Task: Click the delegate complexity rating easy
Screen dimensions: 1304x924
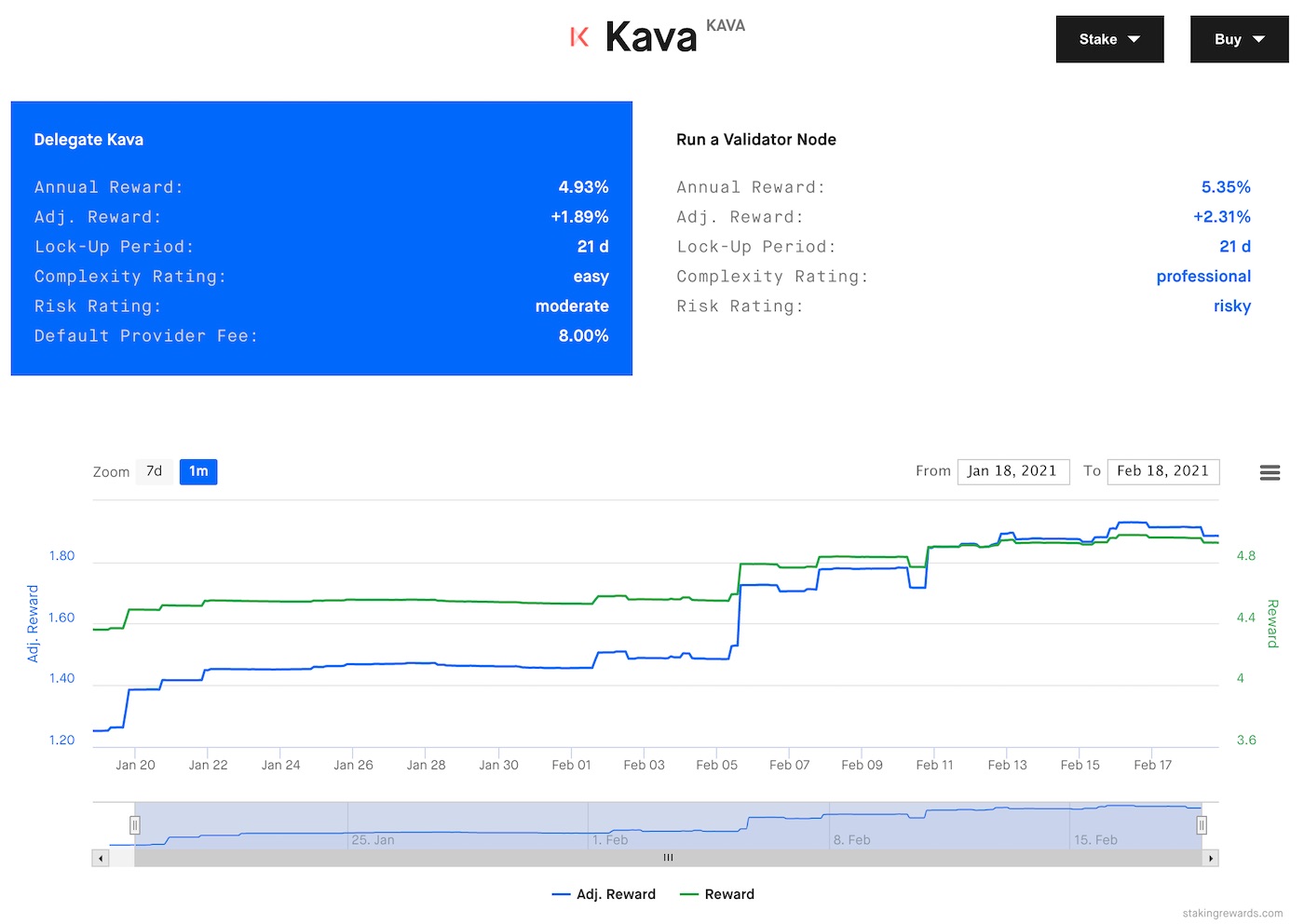Action: [x=591, y=277]
